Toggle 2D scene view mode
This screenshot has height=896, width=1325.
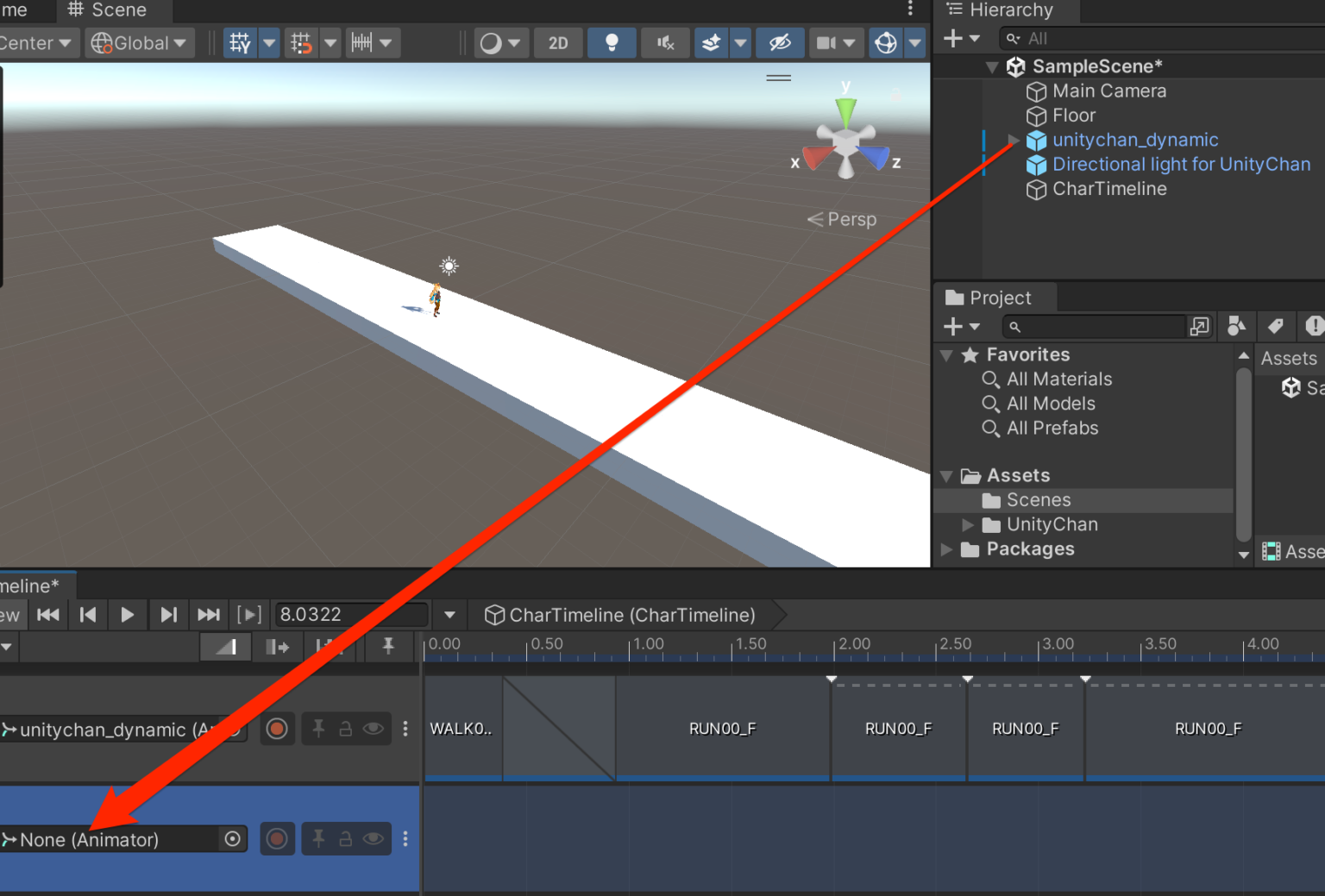pos(558,42)
